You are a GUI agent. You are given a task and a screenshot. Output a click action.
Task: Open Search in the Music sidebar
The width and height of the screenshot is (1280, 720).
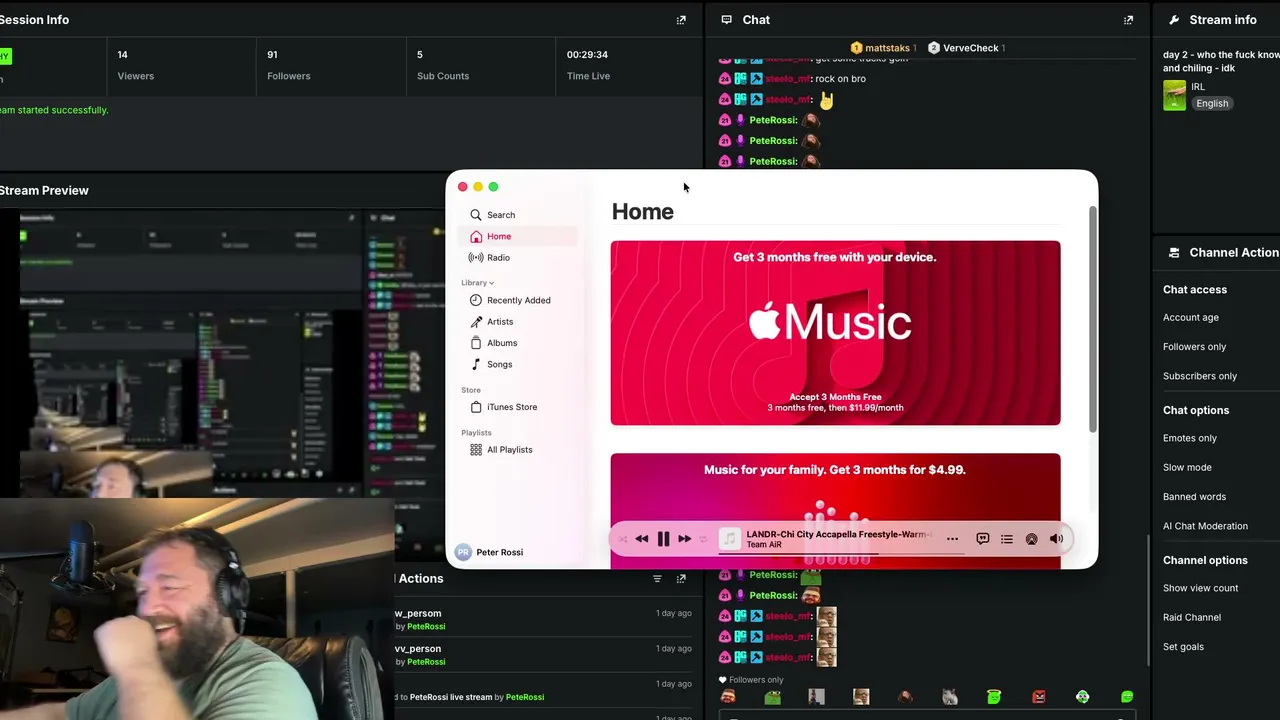pyautogui.click(x=500, y=215)
